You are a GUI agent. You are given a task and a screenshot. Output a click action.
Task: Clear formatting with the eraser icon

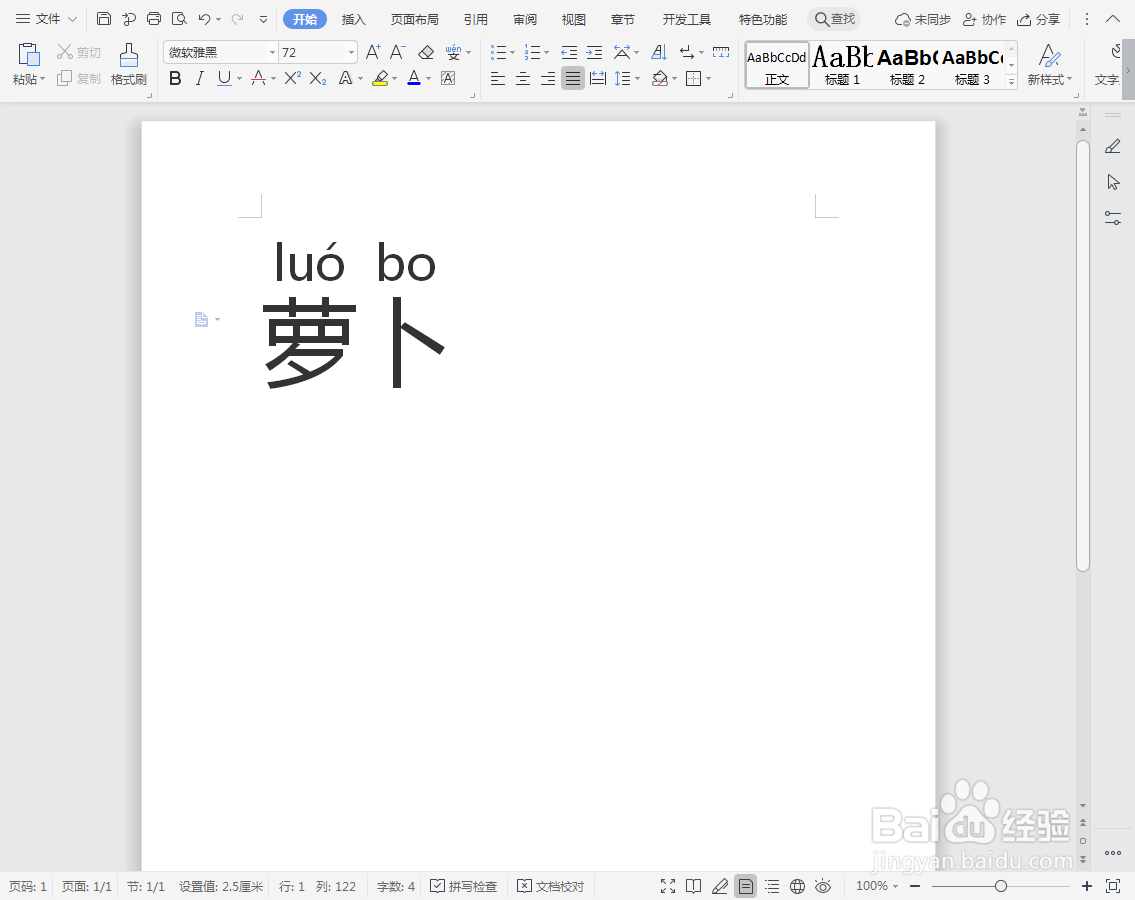coord(426,51)
